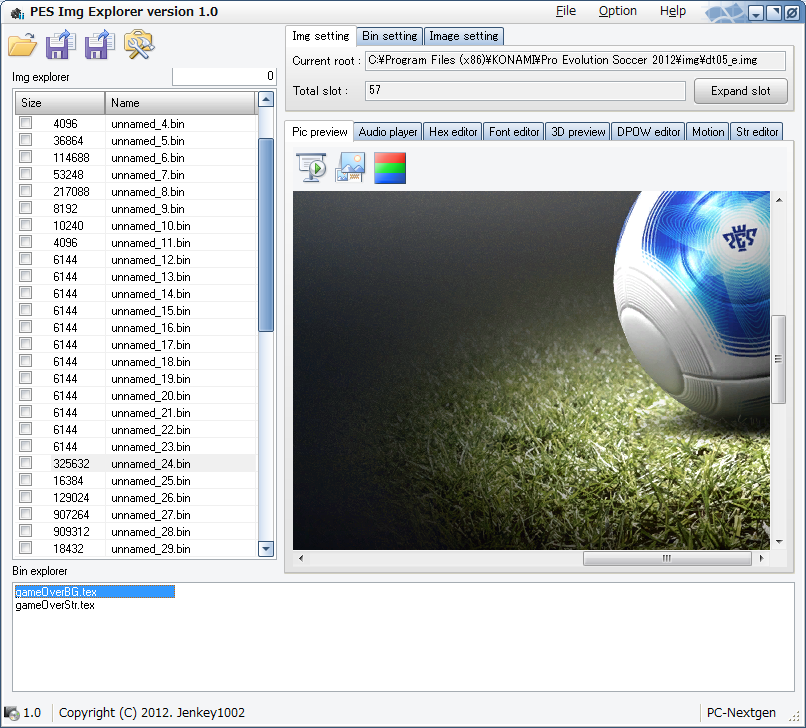Click the Img list scroll-down arrow

[x=266, y=548]
